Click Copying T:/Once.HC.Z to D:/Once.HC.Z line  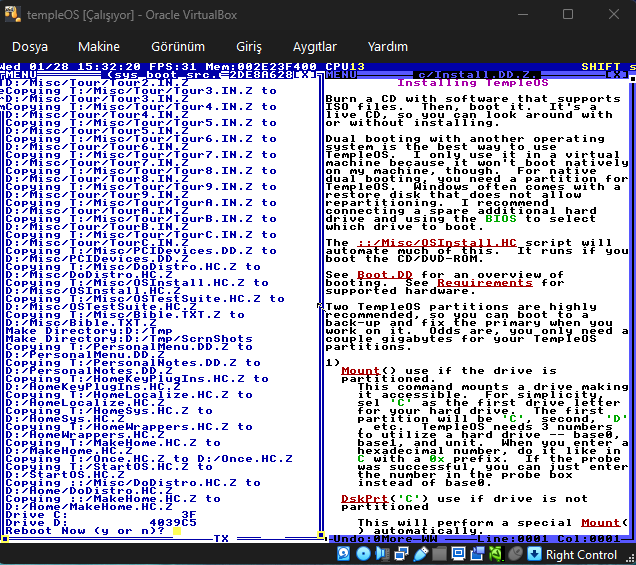(x=149, y=459)
